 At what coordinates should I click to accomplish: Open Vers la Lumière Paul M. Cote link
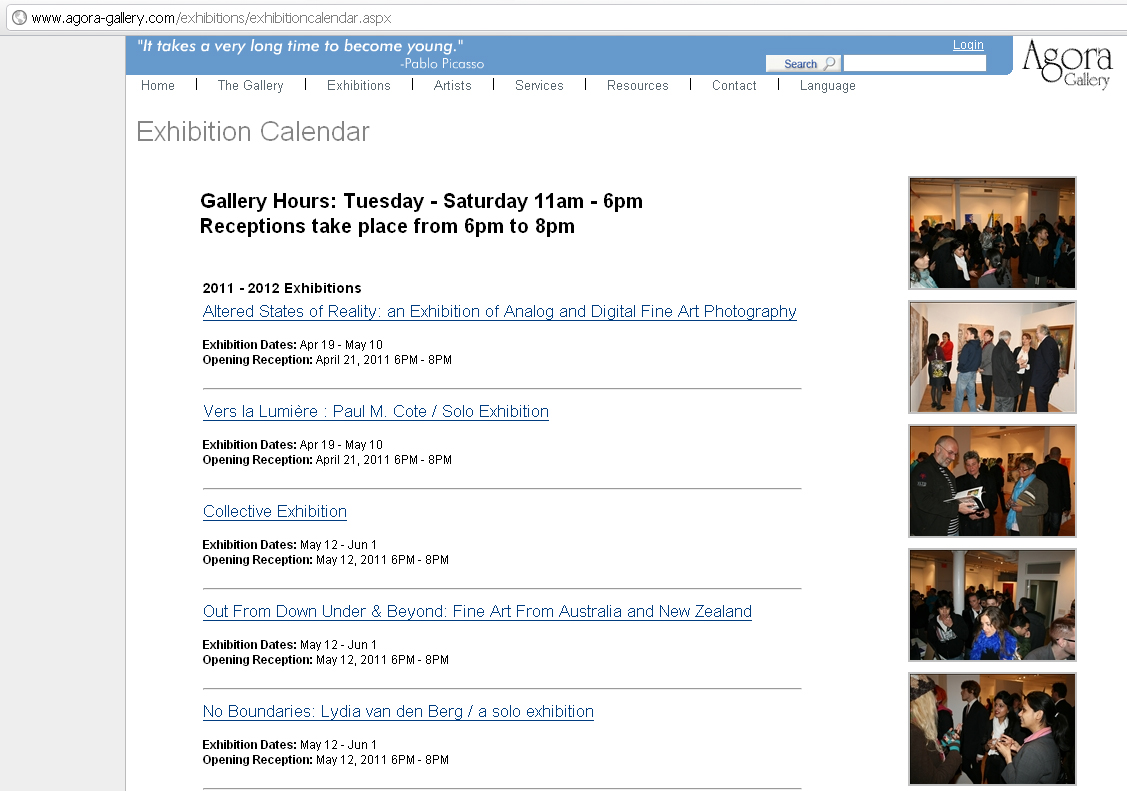click(376, 412)
